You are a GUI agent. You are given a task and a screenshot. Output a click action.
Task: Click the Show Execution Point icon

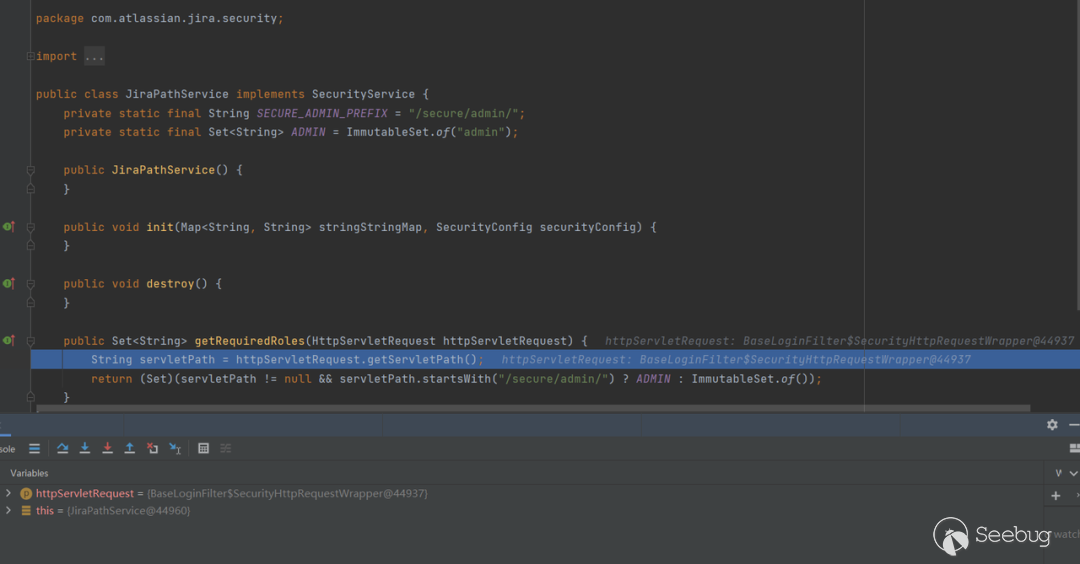(34, 448)
